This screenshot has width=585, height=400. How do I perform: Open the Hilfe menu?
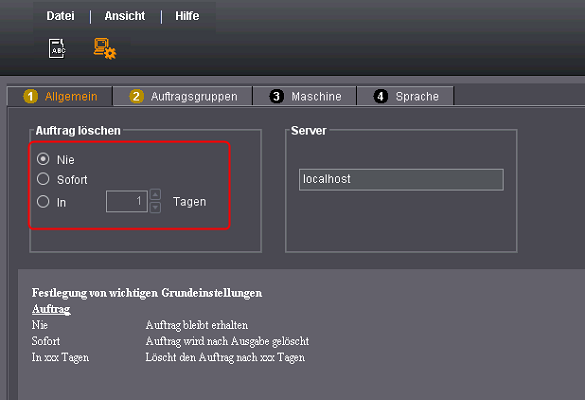point(187,16)
